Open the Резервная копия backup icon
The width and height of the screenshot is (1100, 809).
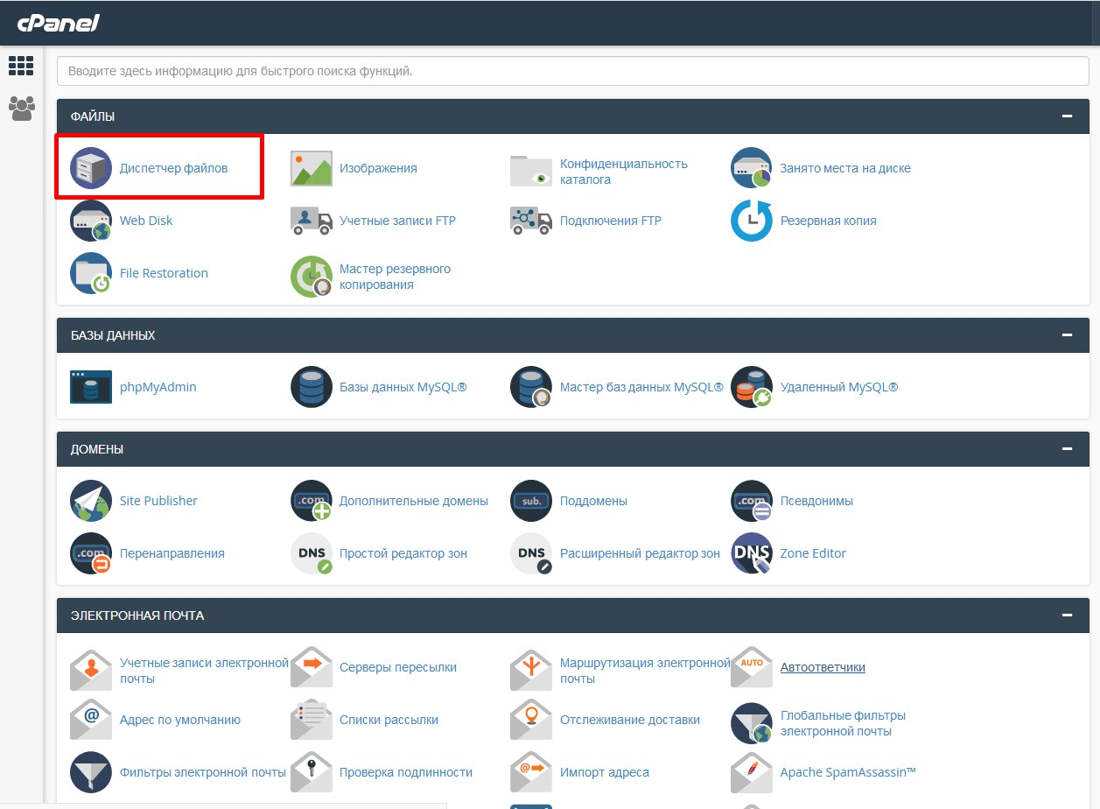[x=751, y=221]
